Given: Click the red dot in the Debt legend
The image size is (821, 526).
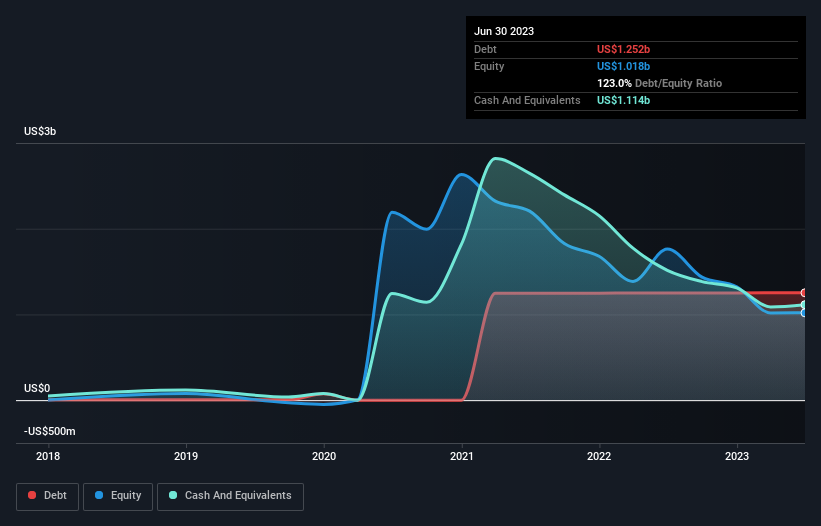Looking at the screenshot, I should [32, 496].
